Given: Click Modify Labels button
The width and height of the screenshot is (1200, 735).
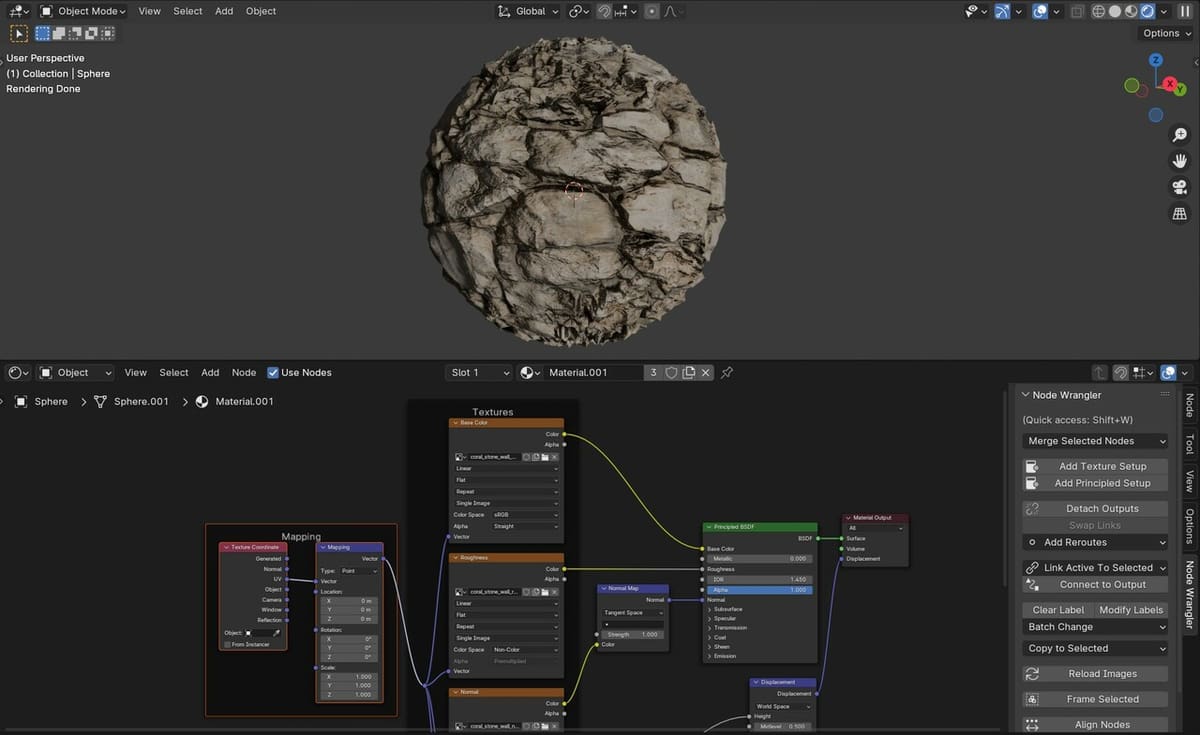Looking at the screenshot, I should tap(1131, 610).
